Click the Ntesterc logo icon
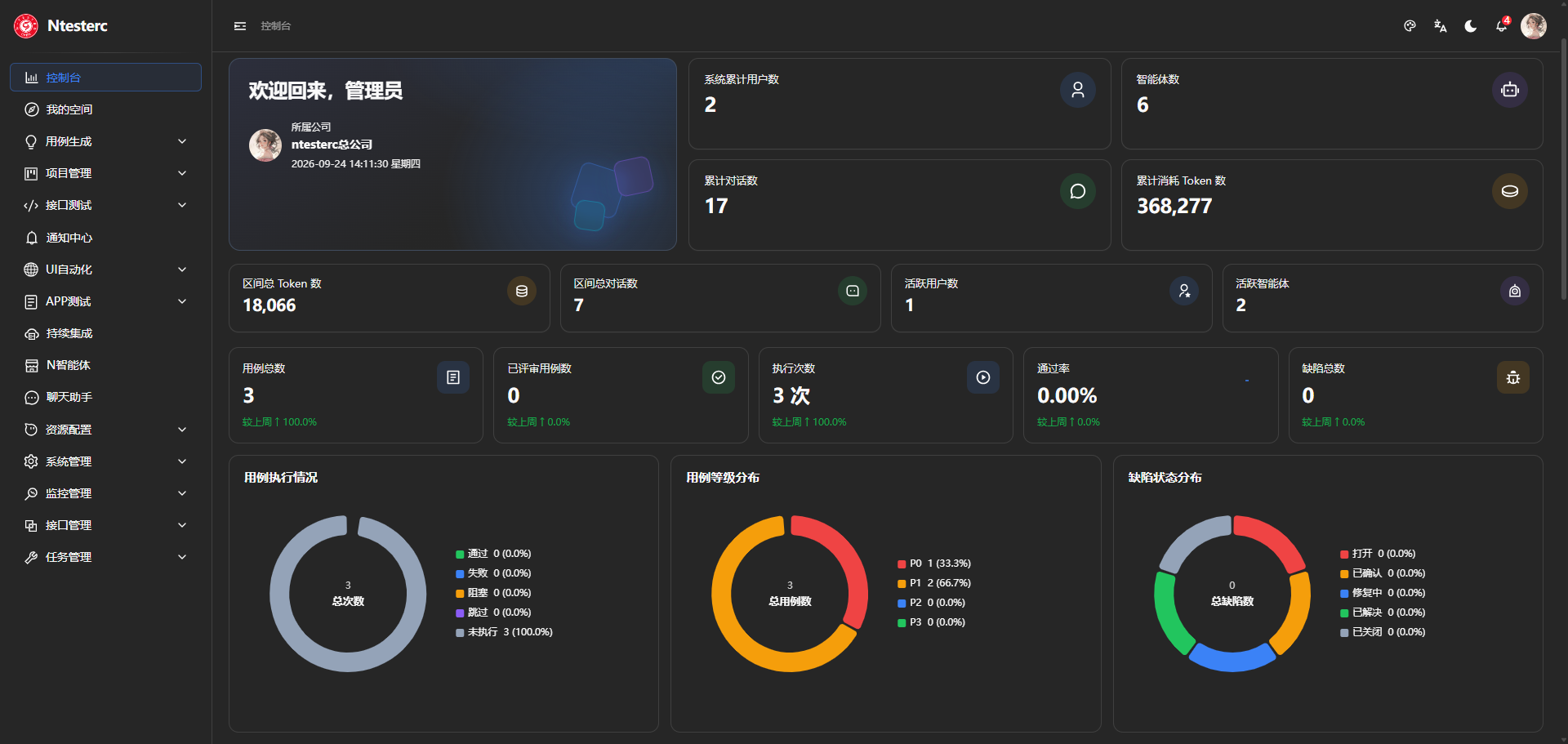The width and height of the screenshot is (1568, 744). point(26,26)
